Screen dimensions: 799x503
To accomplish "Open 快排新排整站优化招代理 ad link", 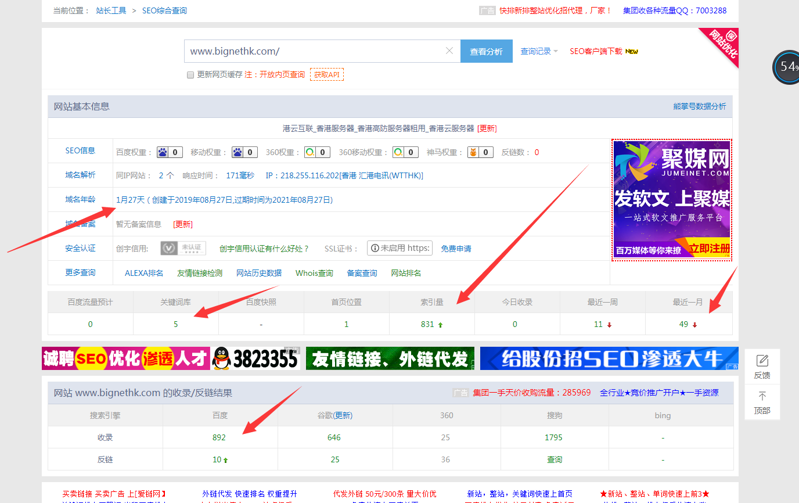I will click(x=555, y=11).
